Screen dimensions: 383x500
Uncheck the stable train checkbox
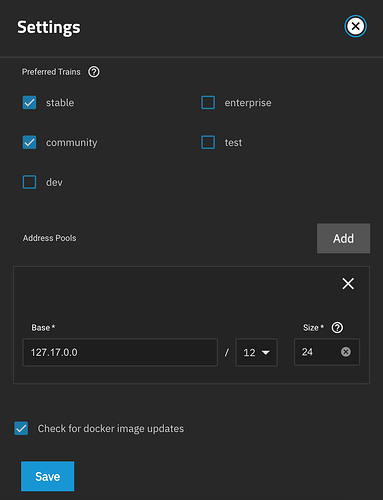(29, 103)
